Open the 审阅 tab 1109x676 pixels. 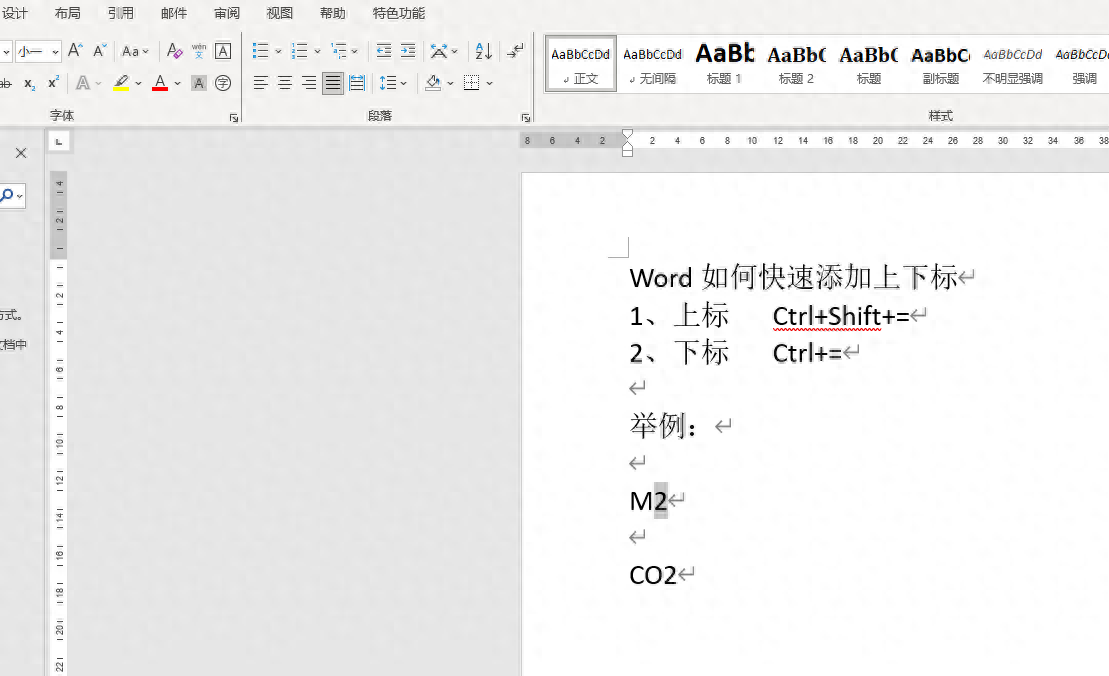point(227,13)
